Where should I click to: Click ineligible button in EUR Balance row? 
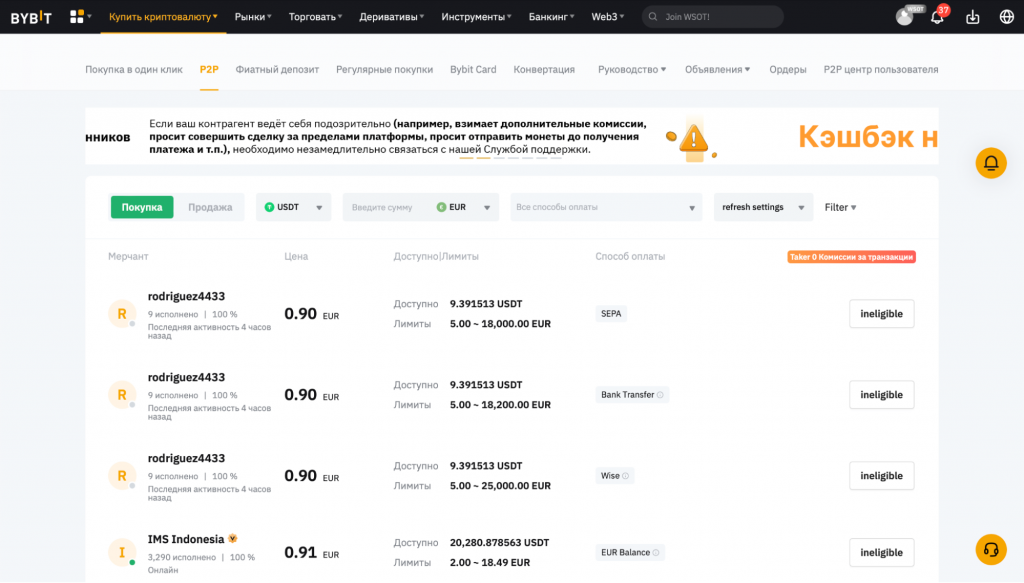[882, 552]
